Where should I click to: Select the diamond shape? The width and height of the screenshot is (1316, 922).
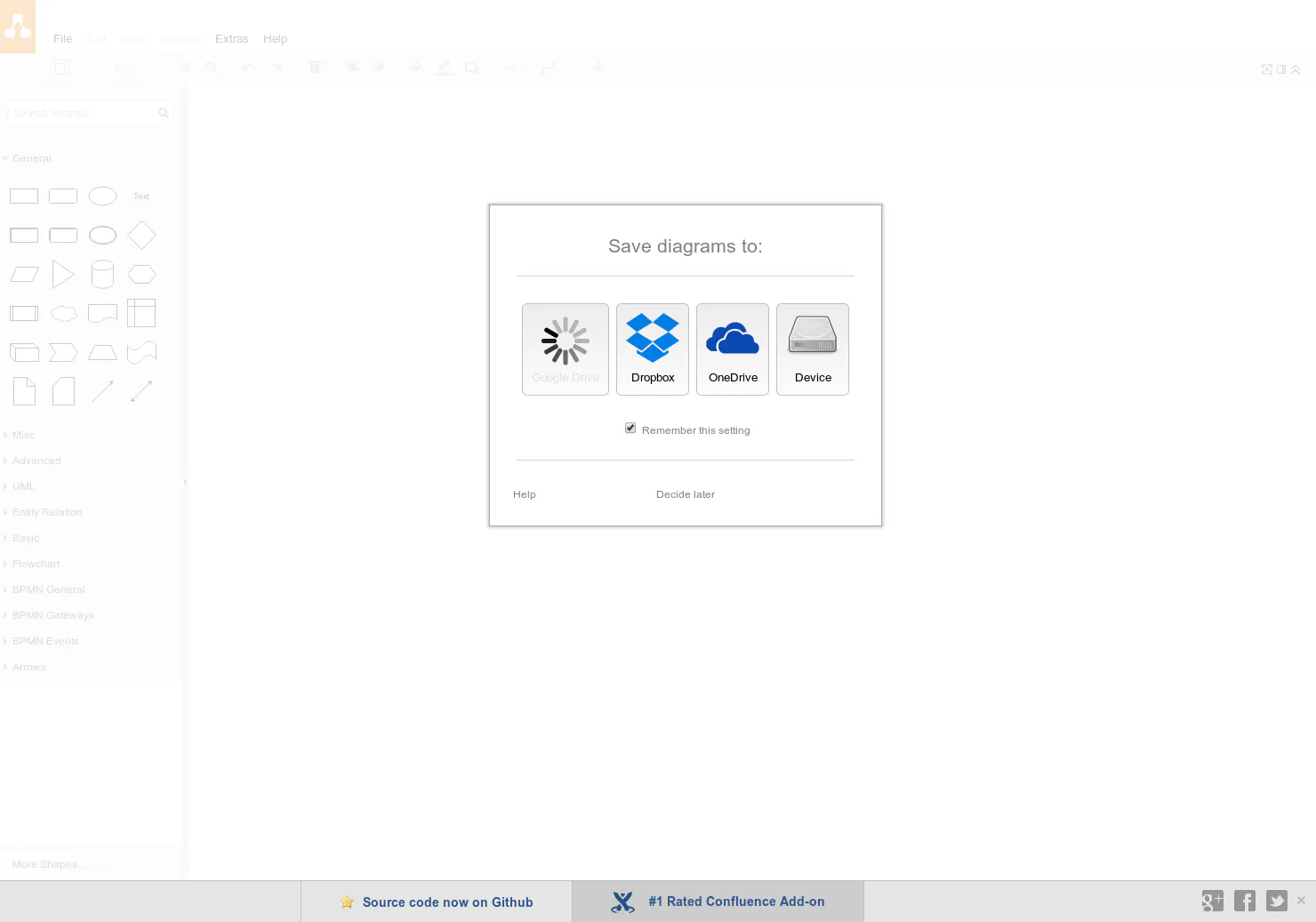[x=141, y=236]
